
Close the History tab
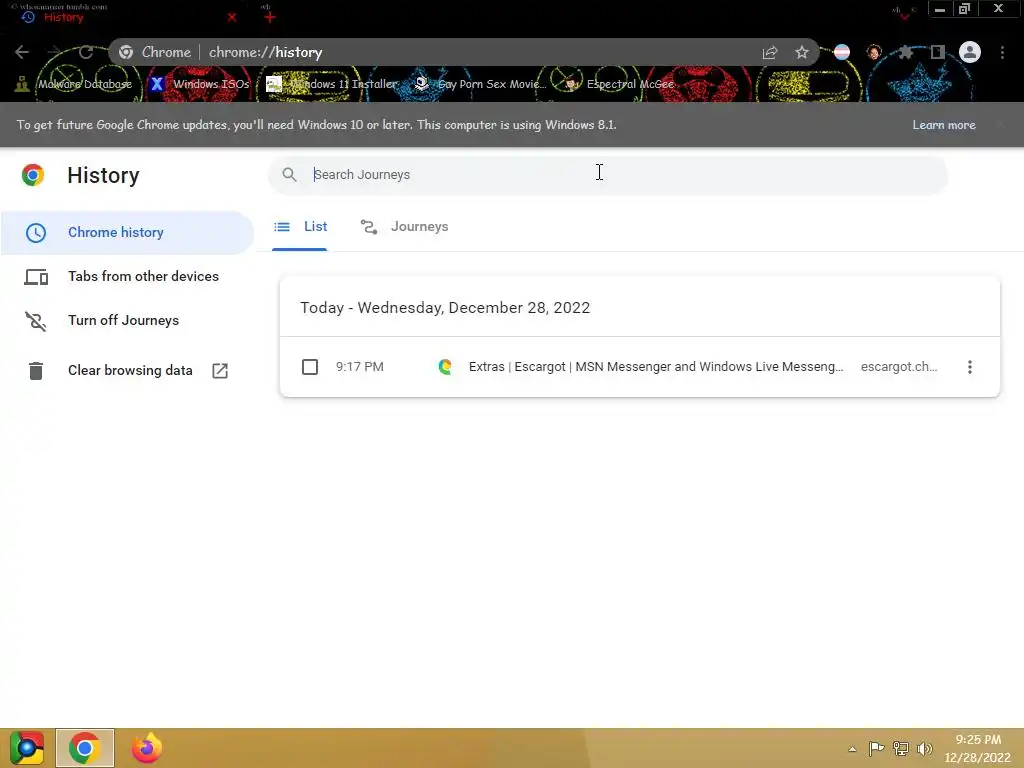(x=232, y=17)
